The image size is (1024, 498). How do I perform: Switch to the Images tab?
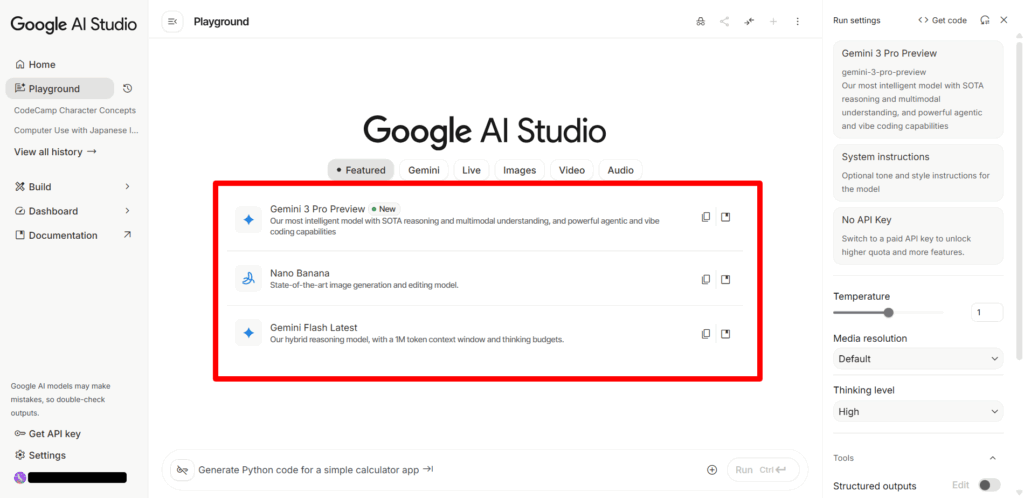pos(519,170)
